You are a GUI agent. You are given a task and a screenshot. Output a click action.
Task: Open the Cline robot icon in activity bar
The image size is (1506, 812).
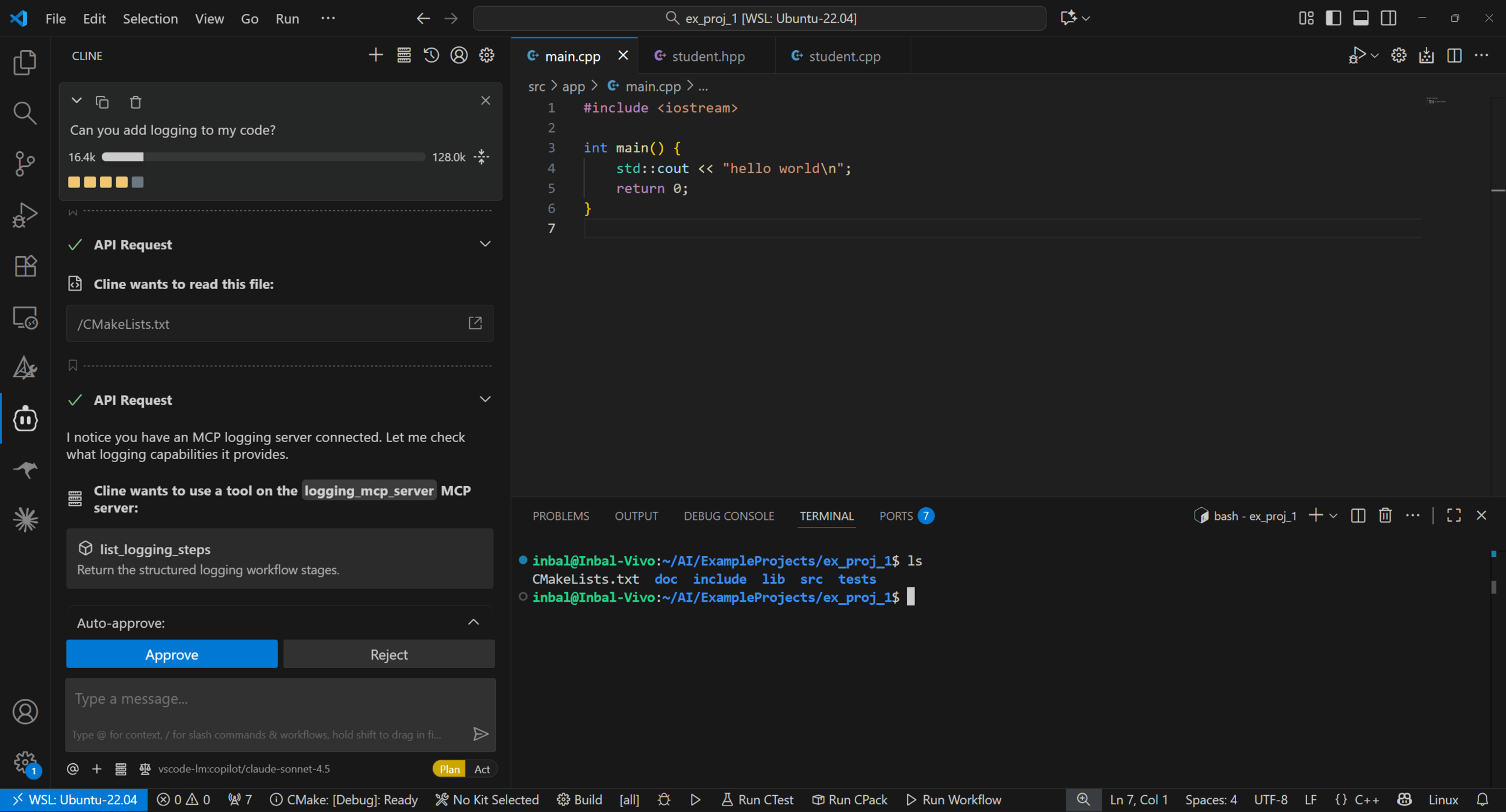pyautogui.click(x=25, y=419)
